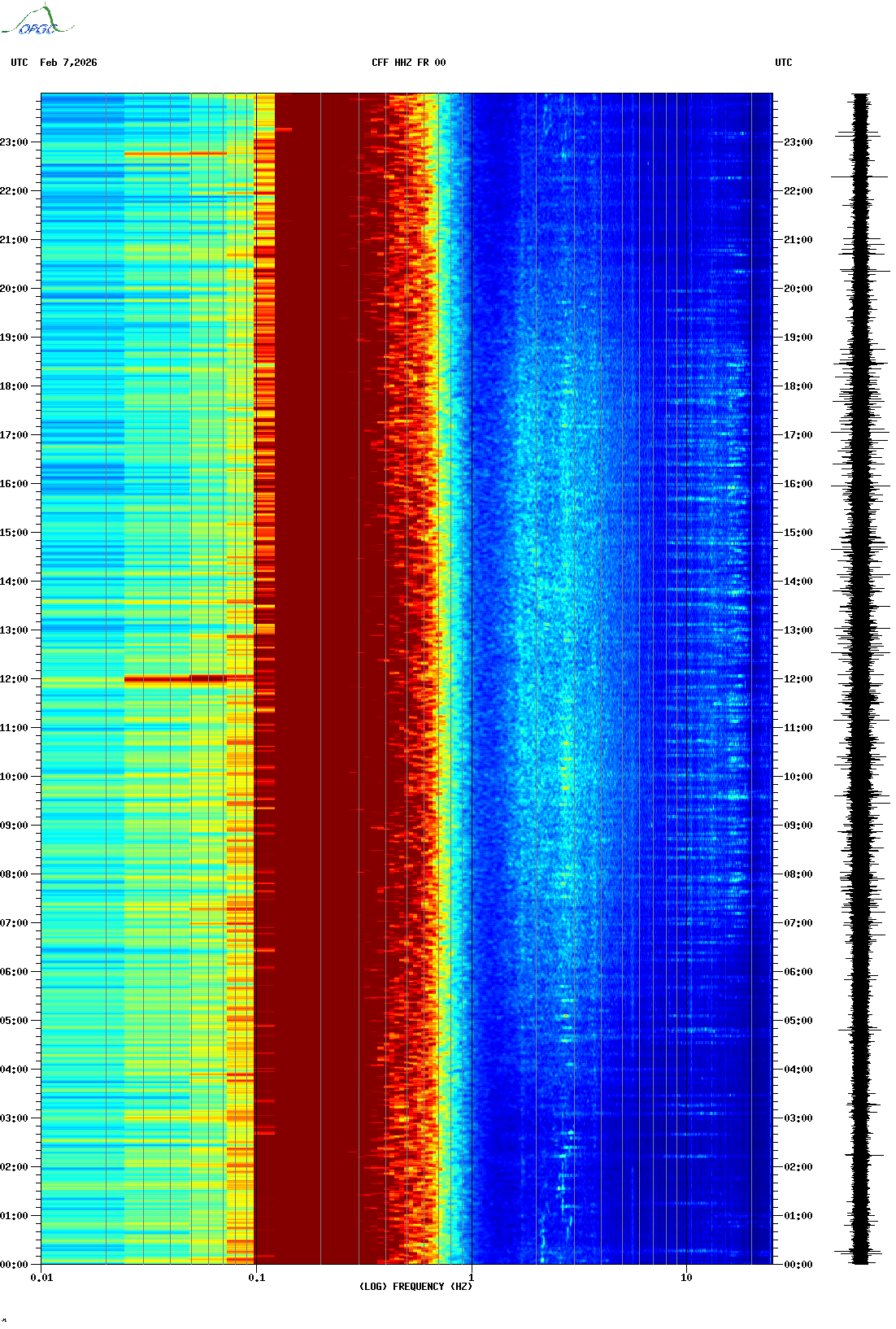Click the left '23:00' time label
Viewport: 896px width, 1329px height.
coord(14,142)
